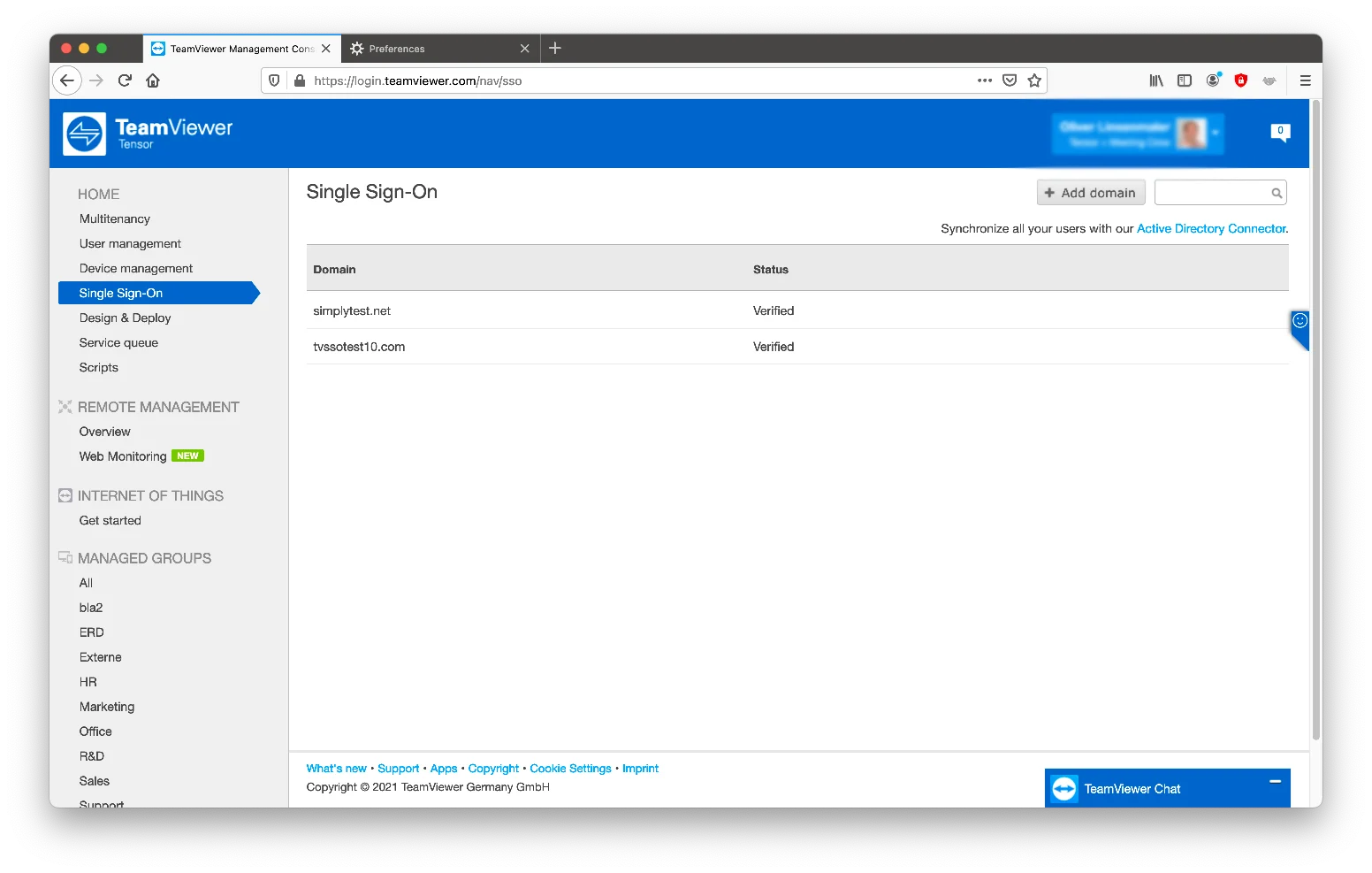Go to User management
The image size is (1372, 873).
coord(130,243)
